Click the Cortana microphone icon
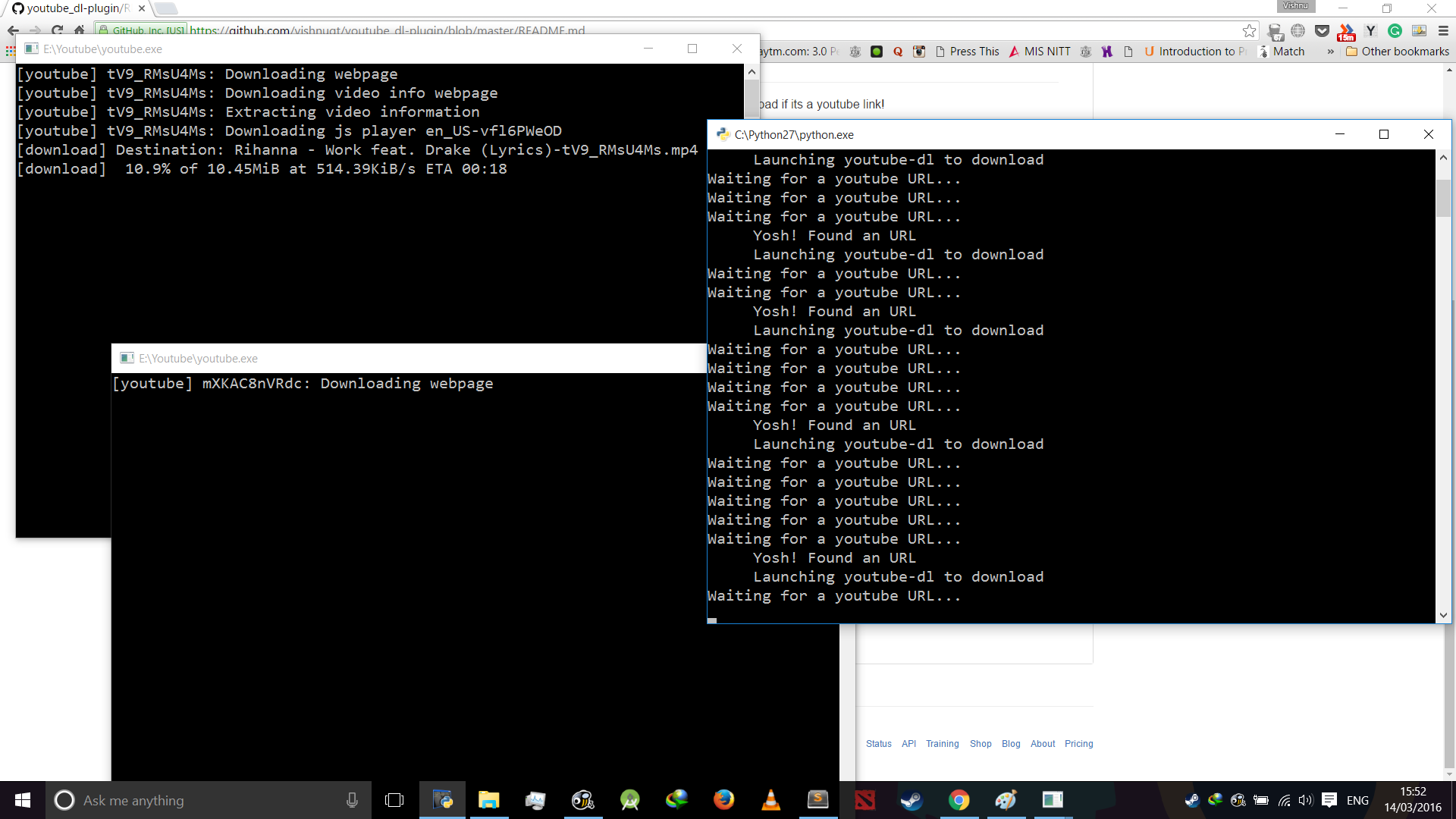Screen dimensions: 1456x819 352,800
